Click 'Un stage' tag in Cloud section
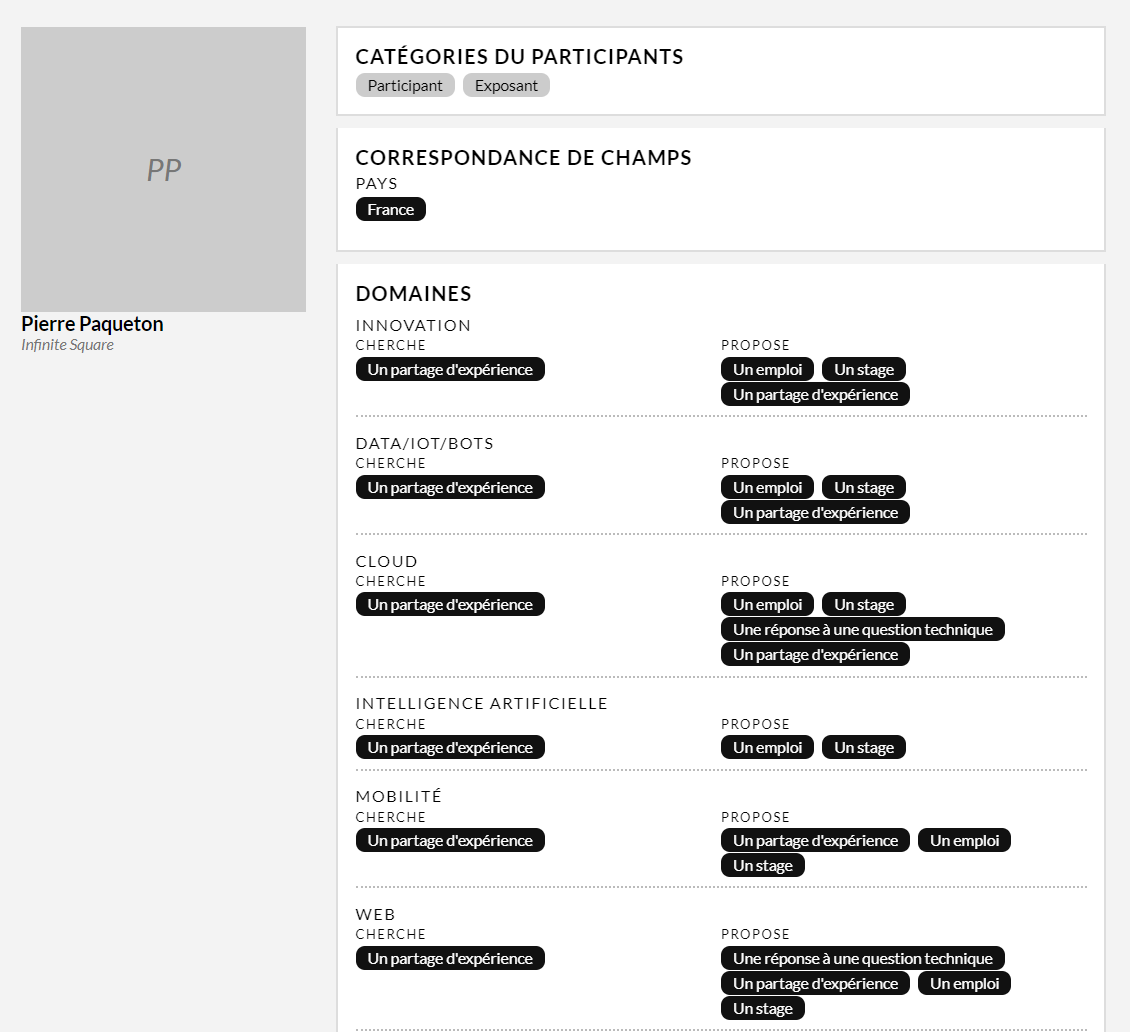1130x1032 pixels. point(863,605)
